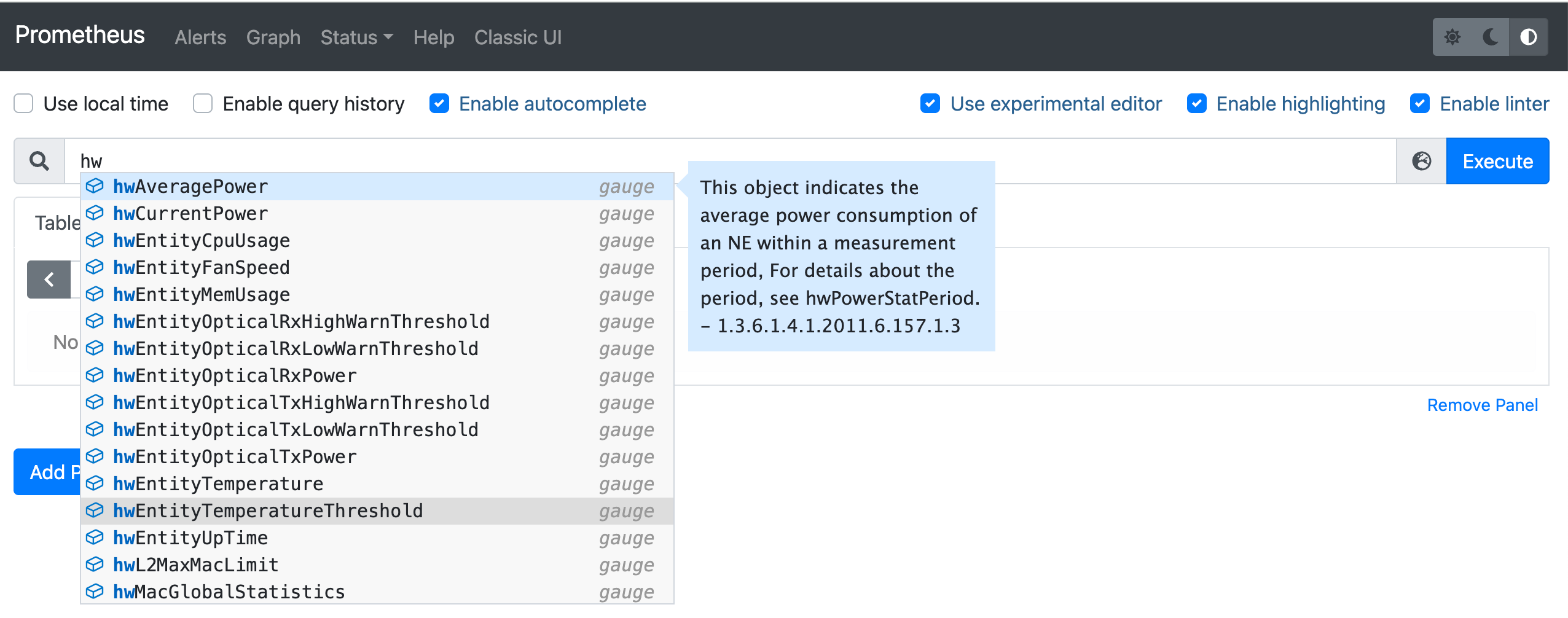
Task: Enable query history checkbox
Action: click(203, 103)
